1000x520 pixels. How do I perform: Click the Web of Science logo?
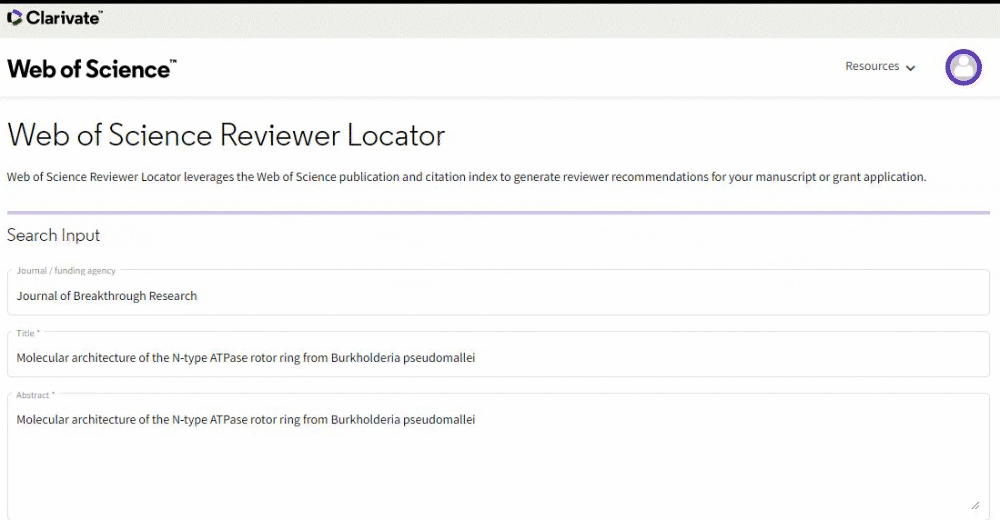coord(91,68)
